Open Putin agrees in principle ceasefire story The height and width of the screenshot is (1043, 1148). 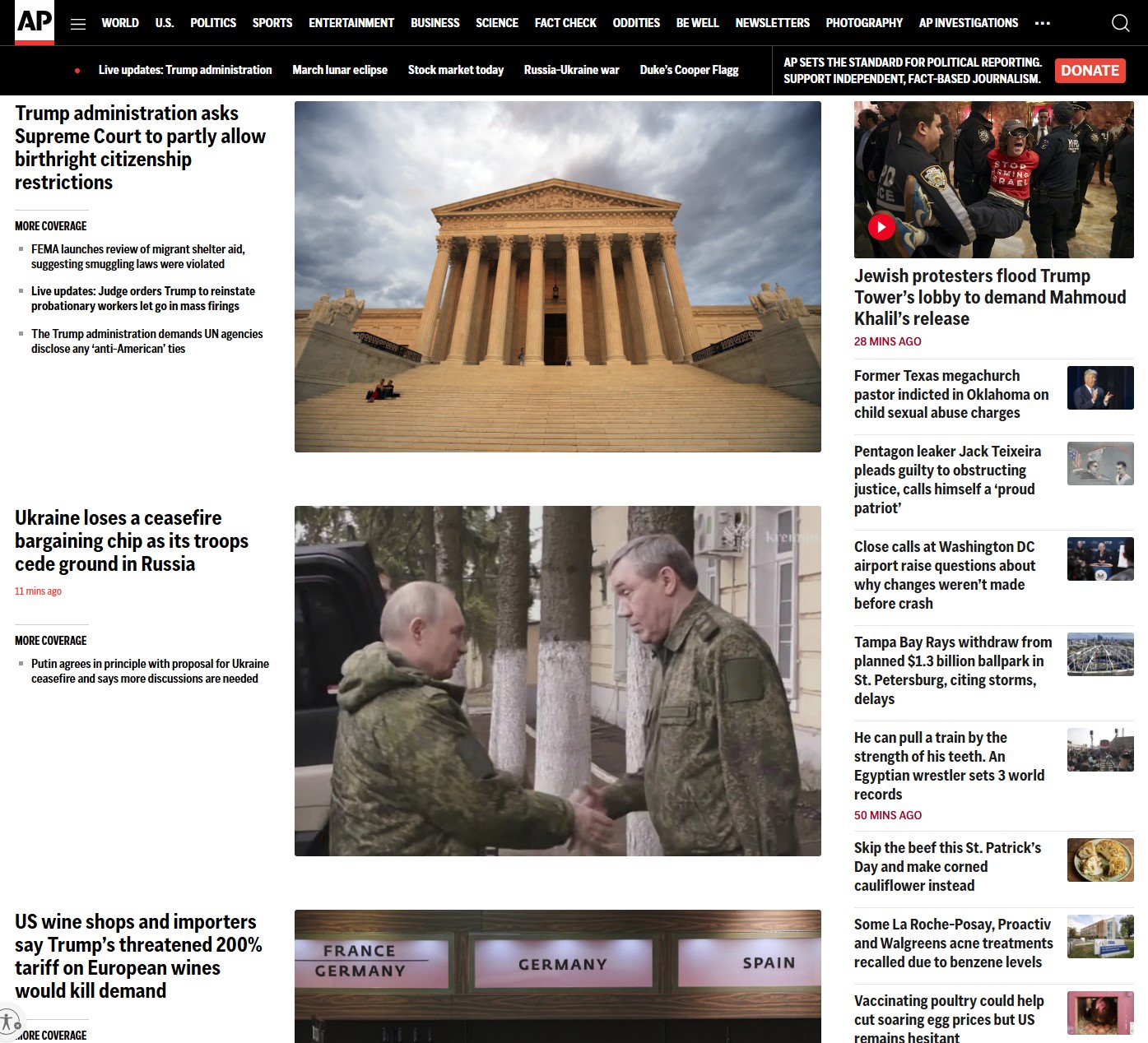pyautogui.click(x=150, y=671)
